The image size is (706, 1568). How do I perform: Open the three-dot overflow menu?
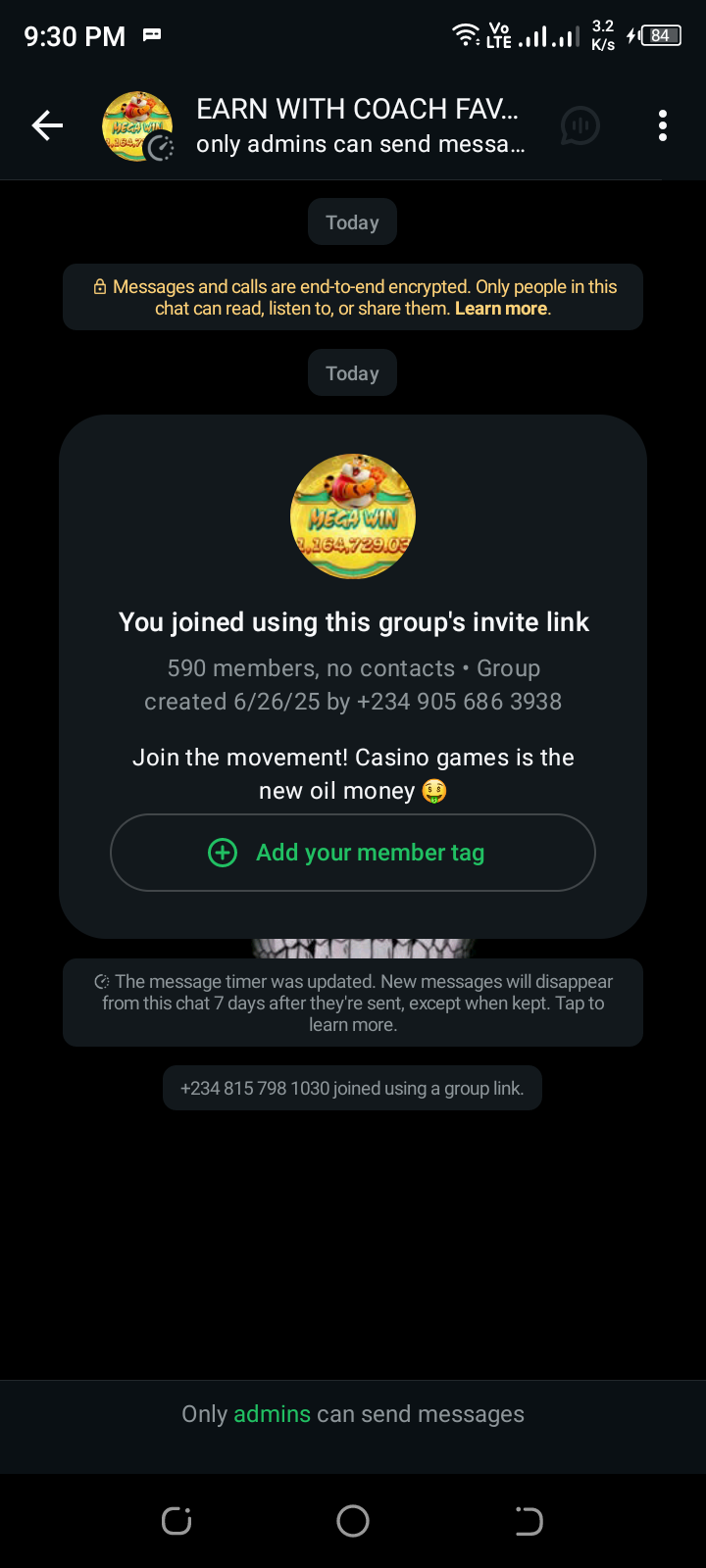coord(663,125)
